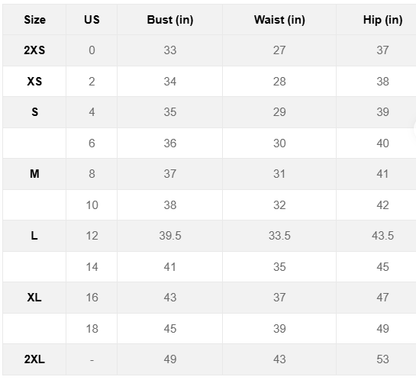The width and height of the screenshot is (416, 380).
Task: Click the 43.5 hip measurement cell
Action: pyautogui.click(x=383, y=236)
